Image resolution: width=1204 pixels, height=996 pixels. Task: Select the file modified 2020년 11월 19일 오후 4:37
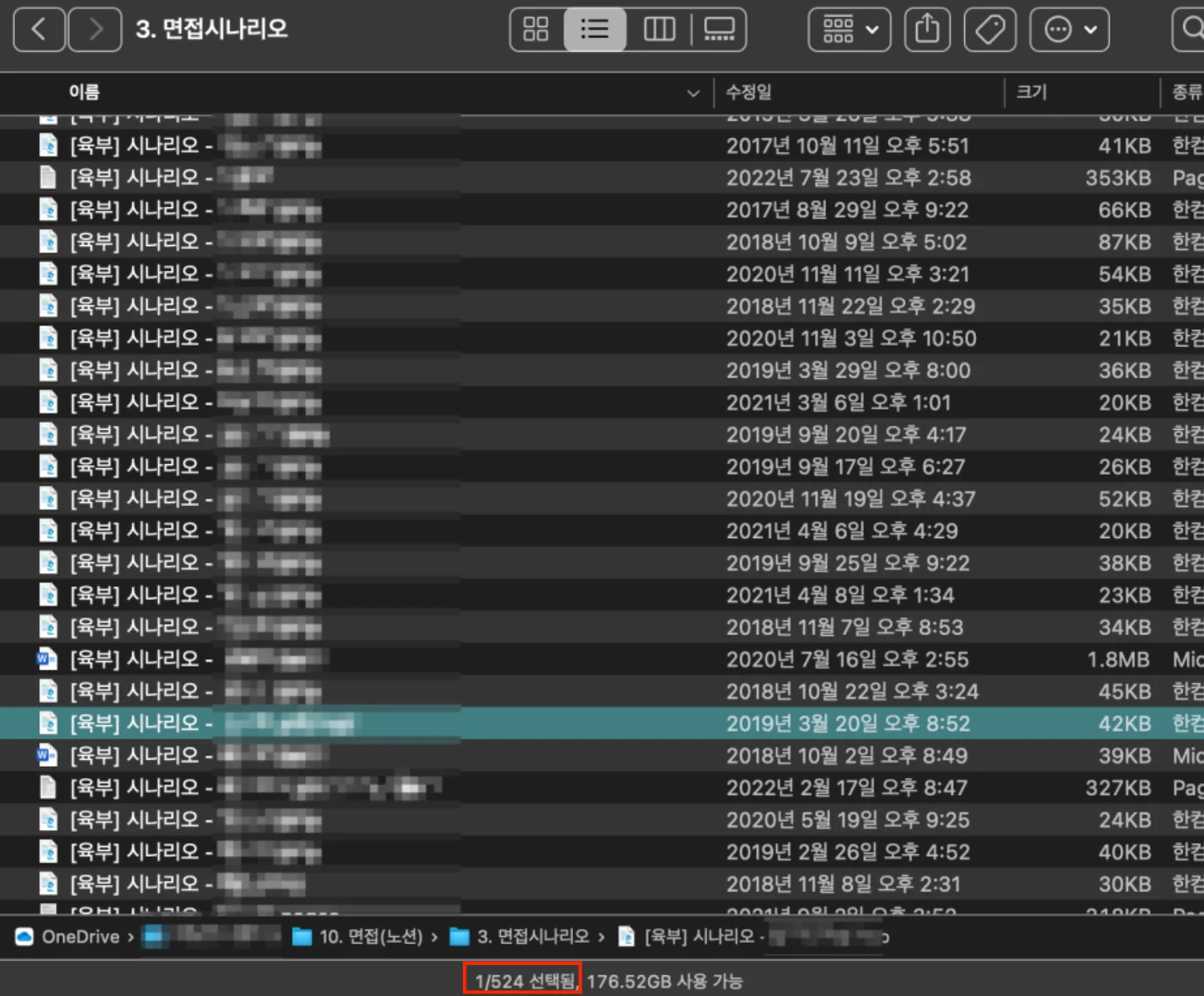(x=602, y=498)
